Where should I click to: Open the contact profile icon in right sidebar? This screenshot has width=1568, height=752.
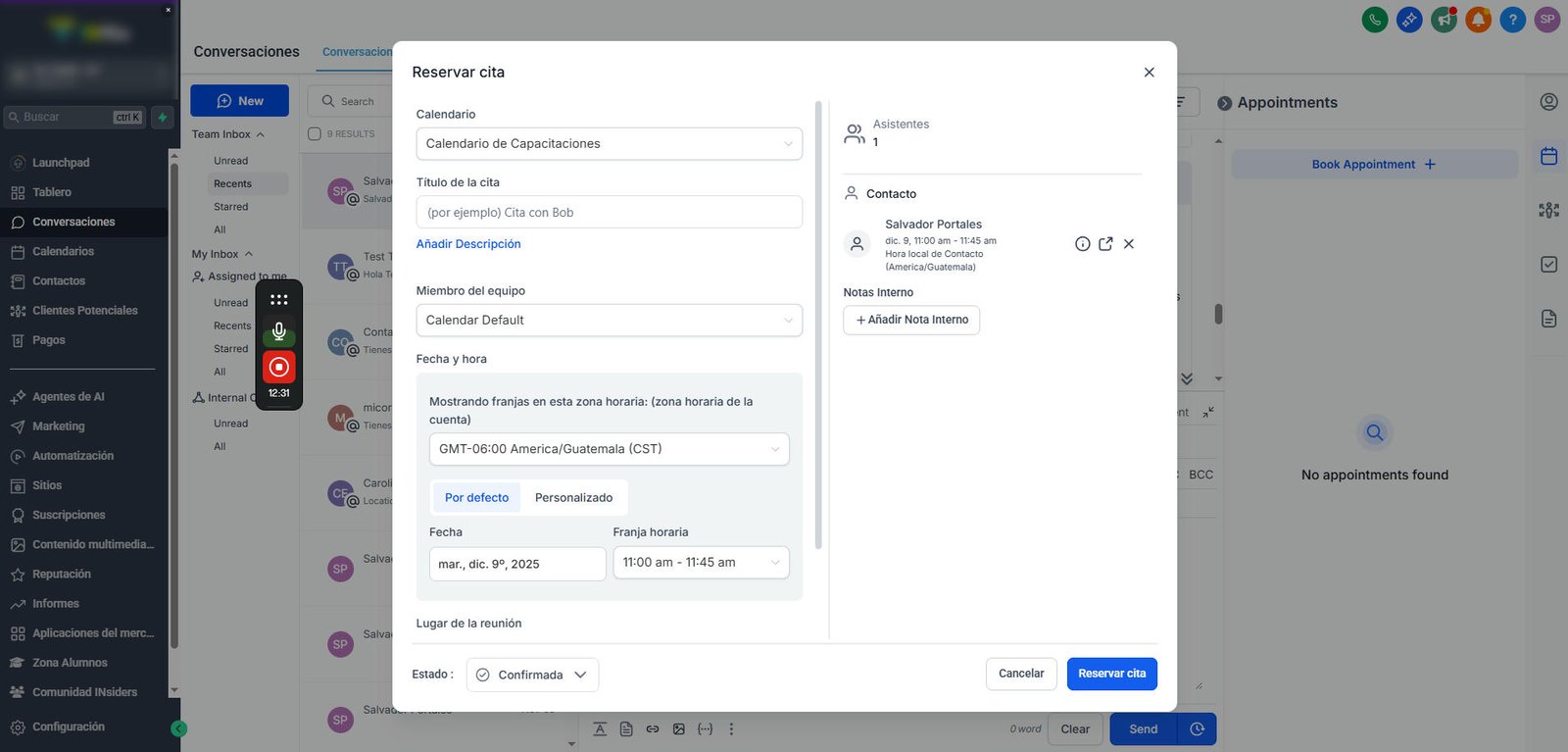click(1549, 102)
